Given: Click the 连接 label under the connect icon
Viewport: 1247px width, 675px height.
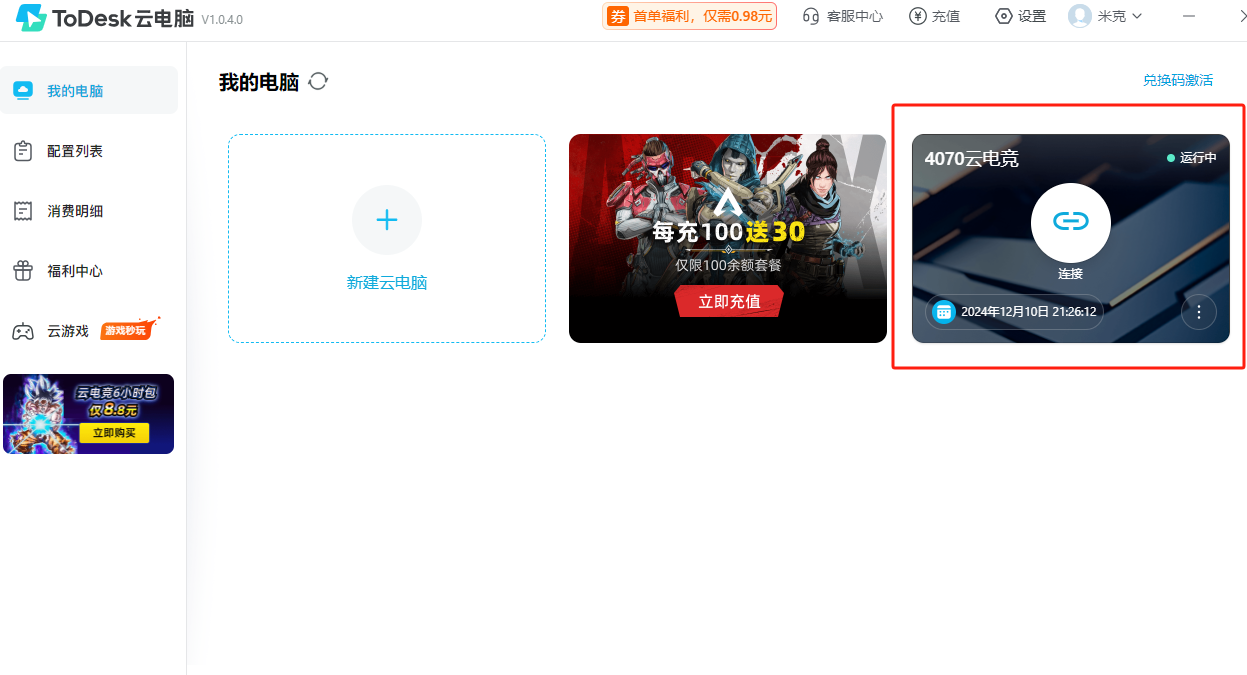Looking at the screenshot, I should pyautogui.click(x=1071, y=273).
